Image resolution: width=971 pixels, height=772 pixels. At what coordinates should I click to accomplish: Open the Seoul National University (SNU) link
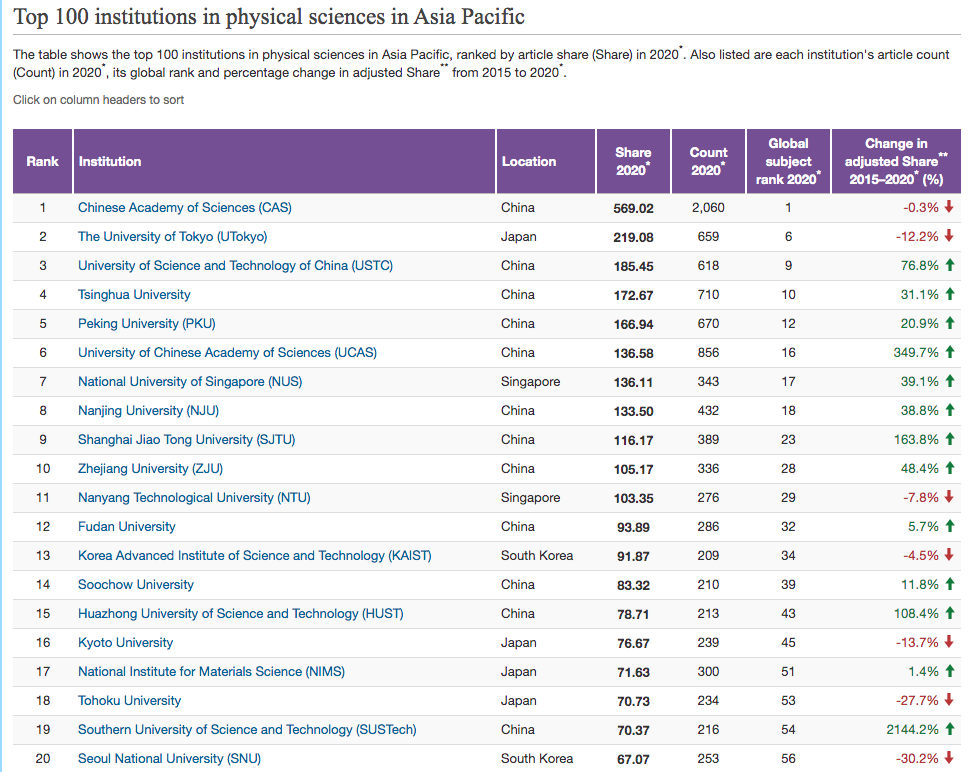coord(169,759)
